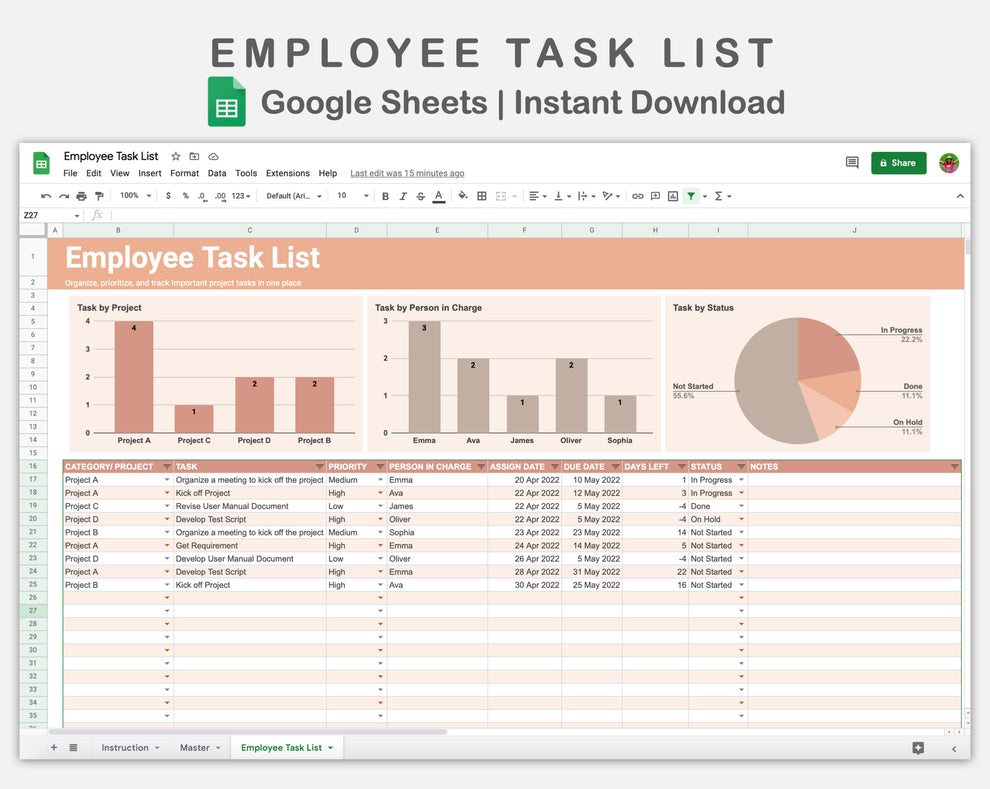
Task: Click the undo arrow icon
Action: point(46,196)
